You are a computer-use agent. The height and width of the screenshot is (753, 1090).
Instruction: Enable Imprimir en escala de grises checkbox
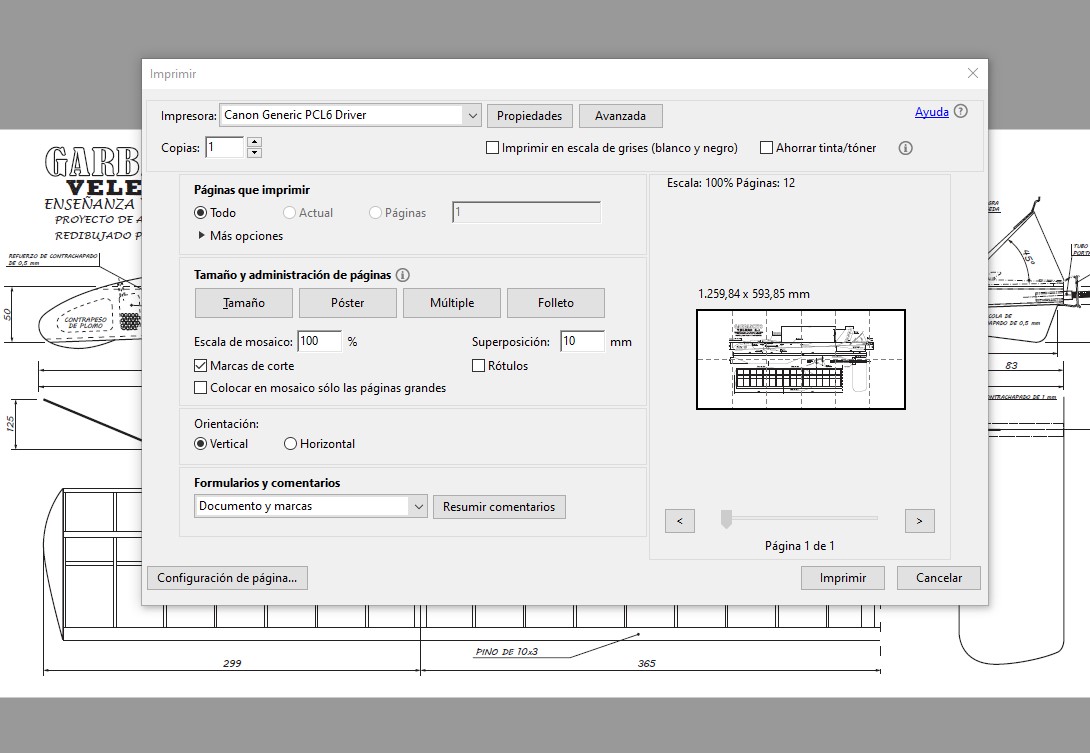[492, 148]
